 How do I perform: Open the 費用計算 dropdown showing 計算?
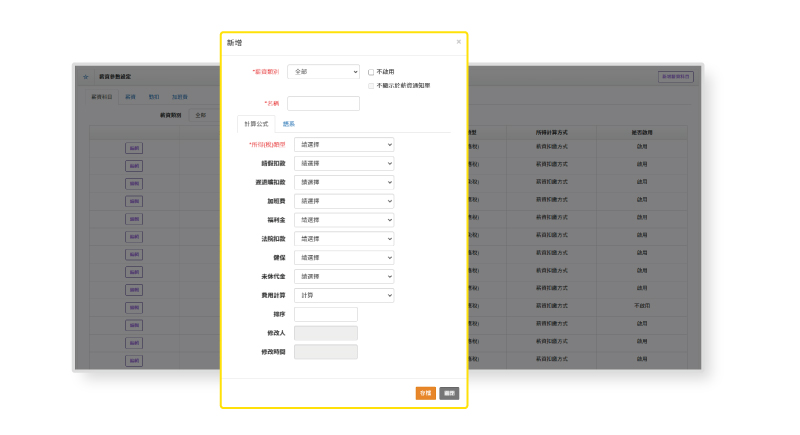coord(344,295)
